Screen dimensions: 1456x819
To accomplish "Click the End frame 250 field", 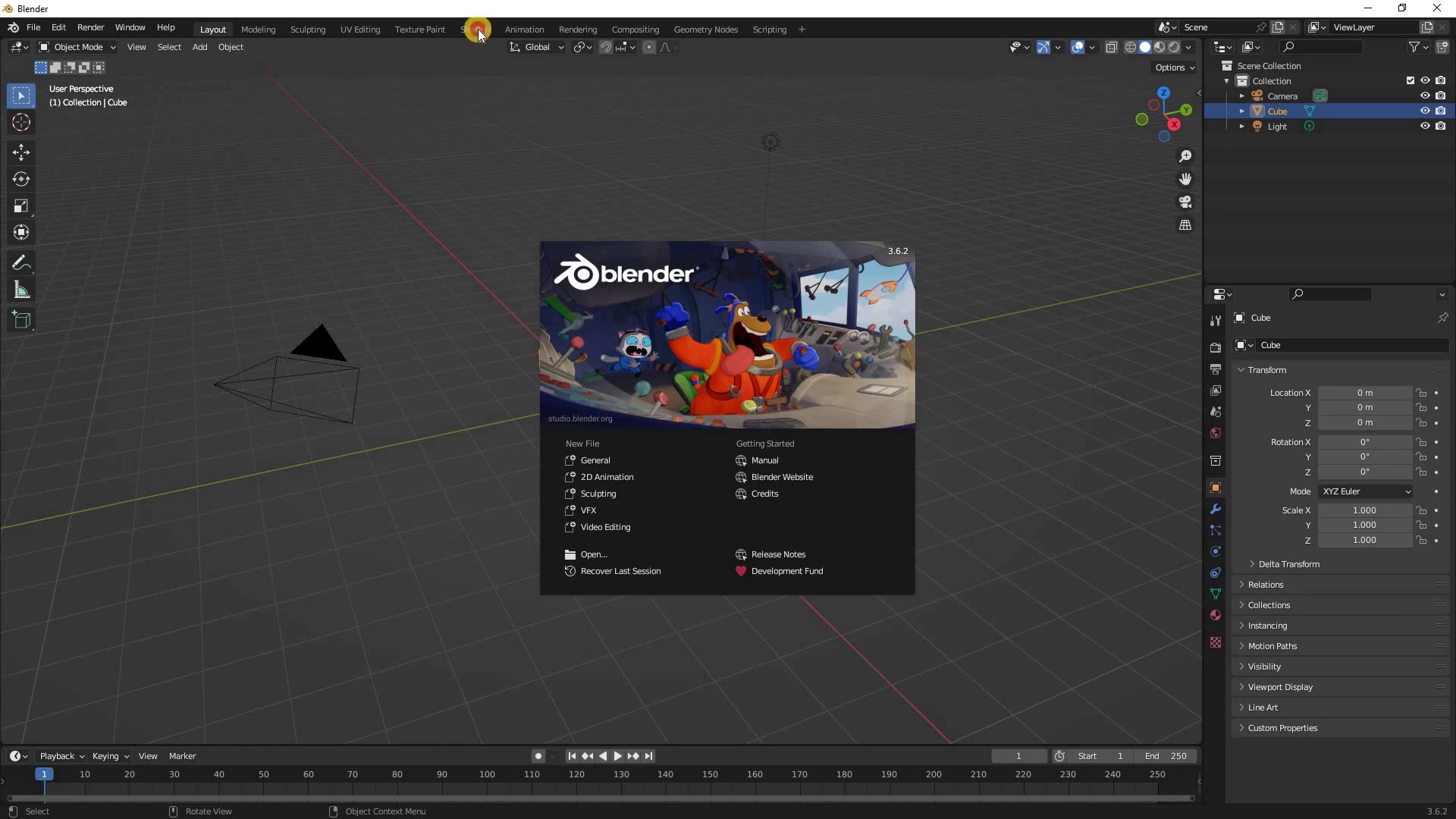I will [x=1166, y=756].
